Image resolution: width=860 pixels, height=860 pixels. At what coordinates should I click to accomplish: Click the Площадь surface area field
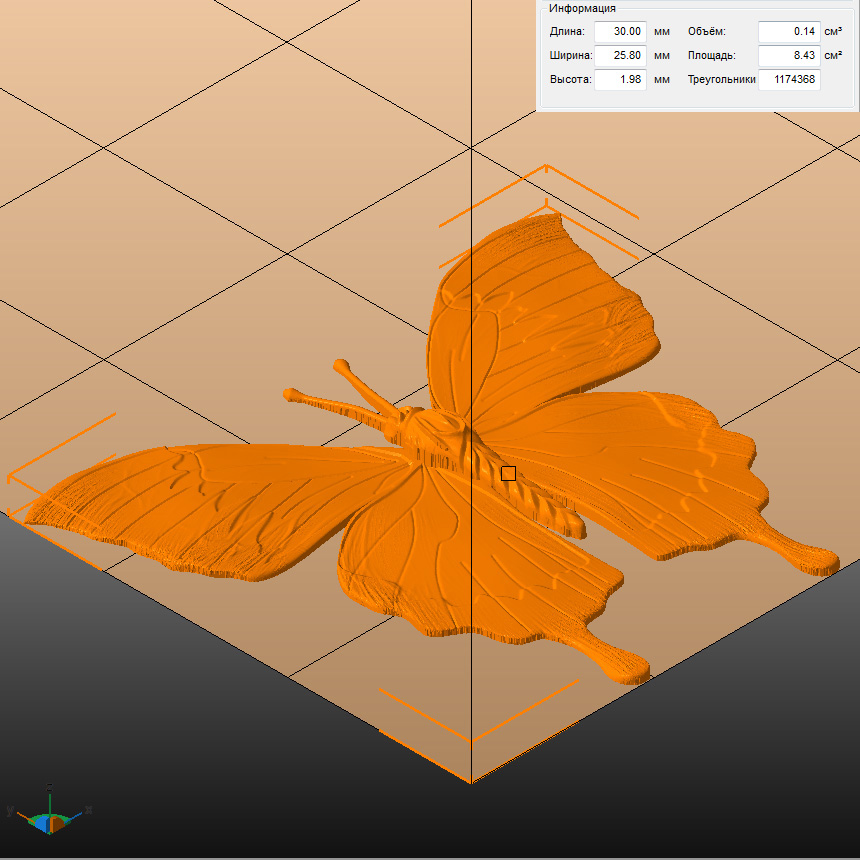tap(788, 56)
